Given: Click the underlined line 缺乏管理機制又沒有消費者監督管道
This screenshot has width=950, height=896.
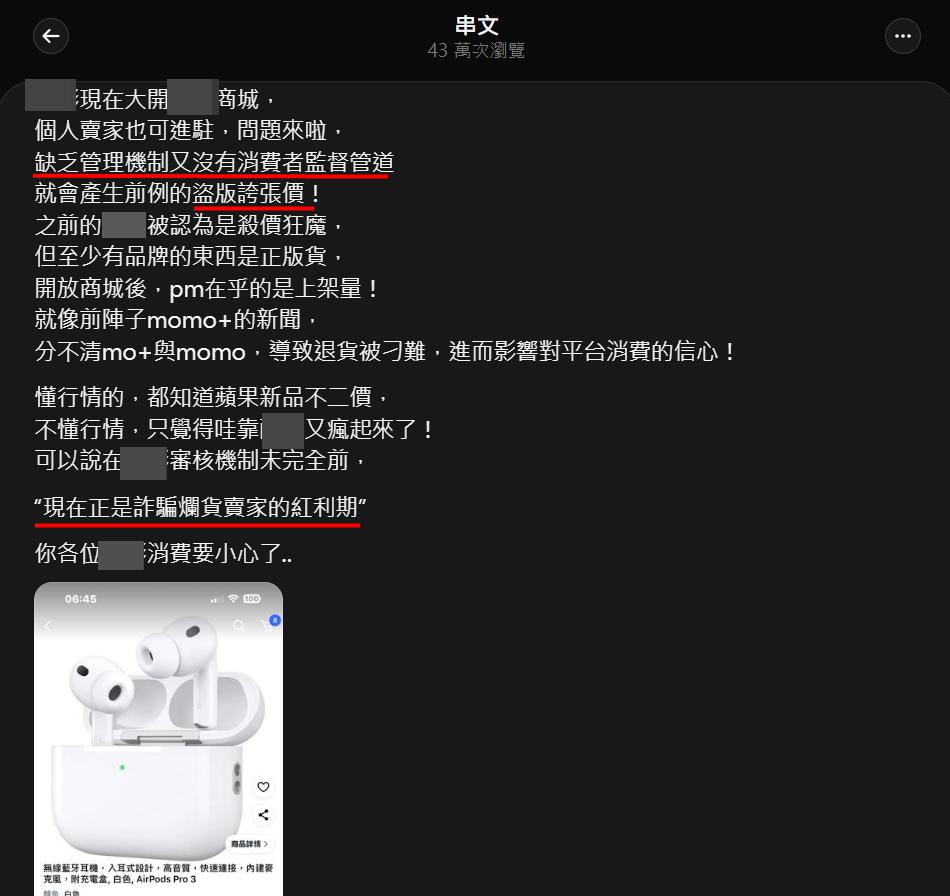Looking at the screenshot, I should pyautogui.click(x=214, y=162).
